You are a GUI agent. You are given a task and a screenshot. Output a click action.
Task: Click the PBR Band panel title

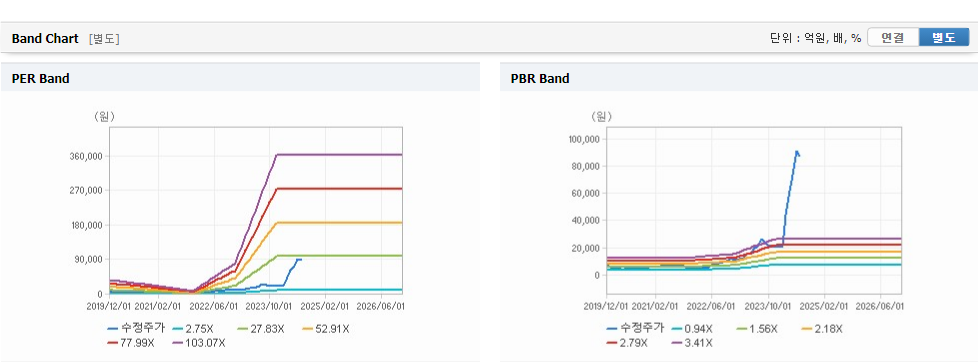point(540,79)
